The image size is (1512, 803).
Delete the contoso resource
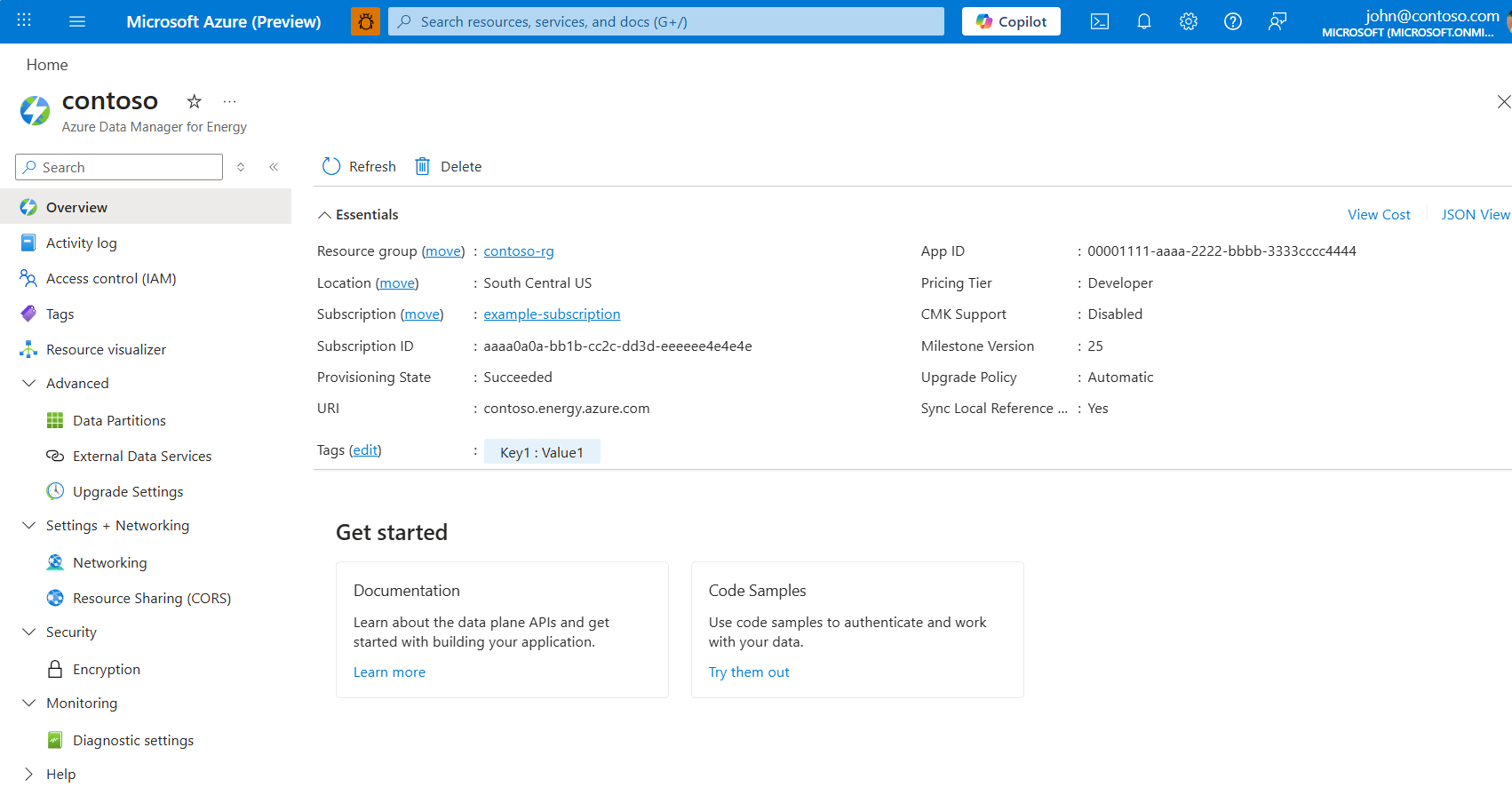(449, 166)
